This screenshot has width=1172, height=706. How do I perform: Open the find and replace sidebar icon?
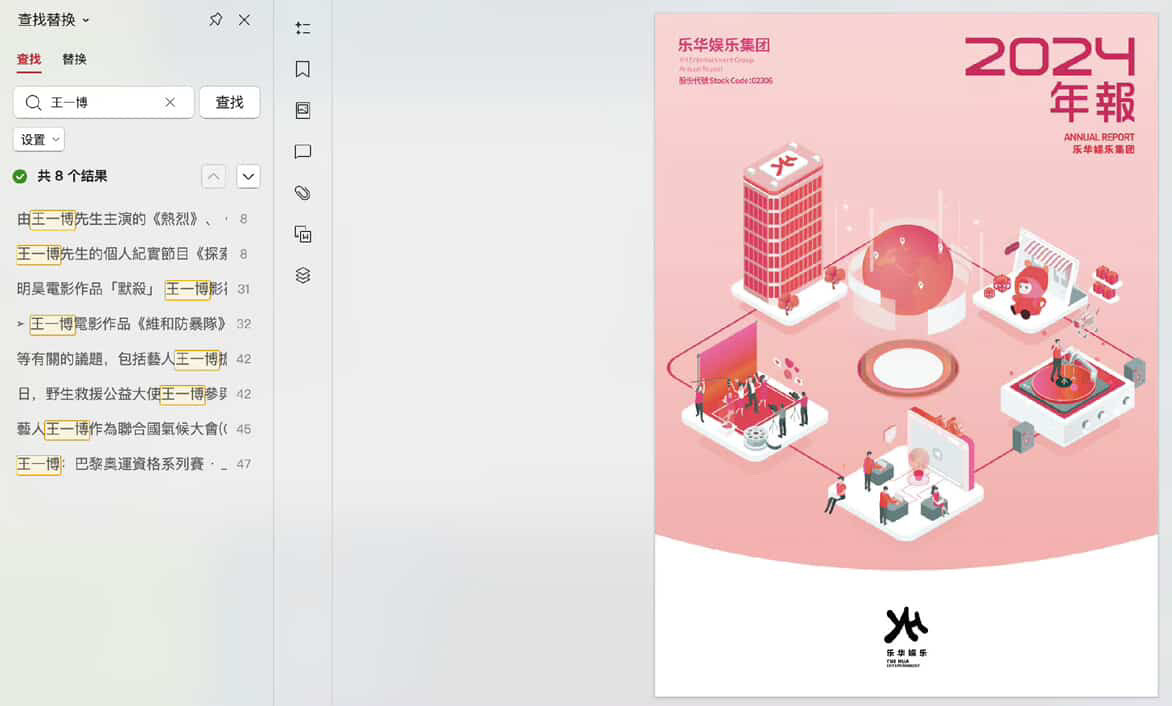click(x=303, y=235)
